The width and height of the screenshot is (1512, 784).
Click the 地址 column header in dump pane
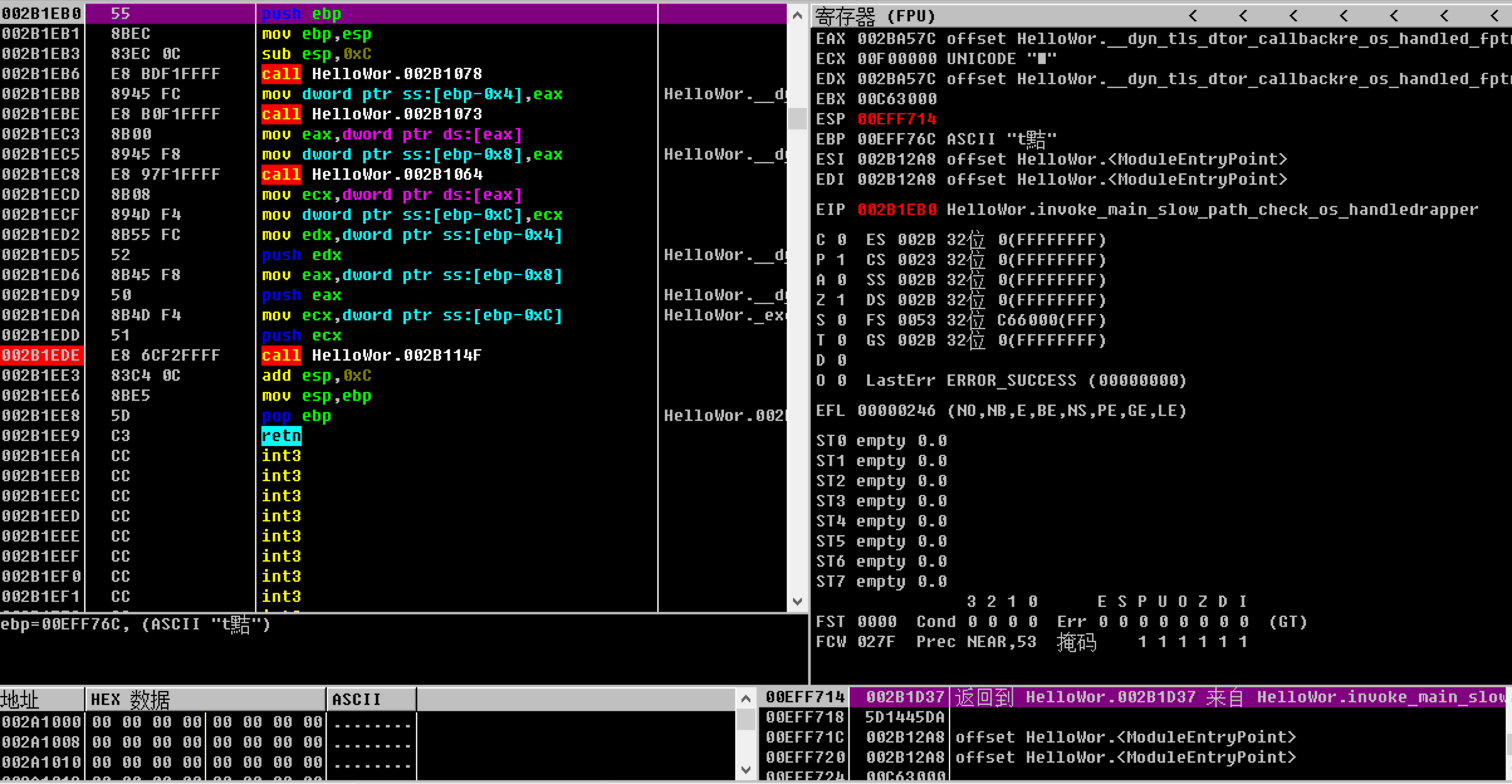click(42, 699)
